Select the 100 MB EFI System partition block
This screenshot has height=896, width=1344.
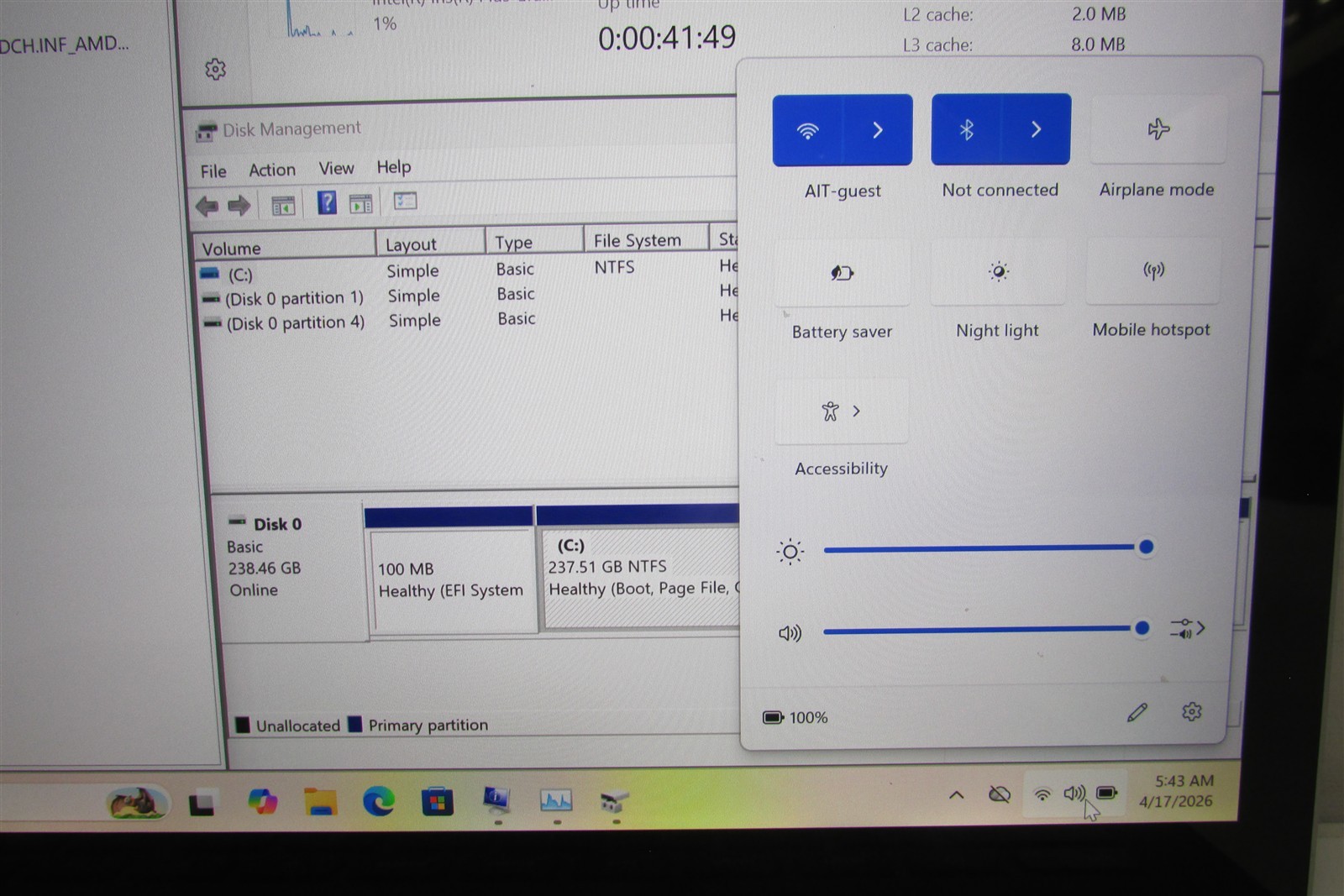tap(451, 569)
